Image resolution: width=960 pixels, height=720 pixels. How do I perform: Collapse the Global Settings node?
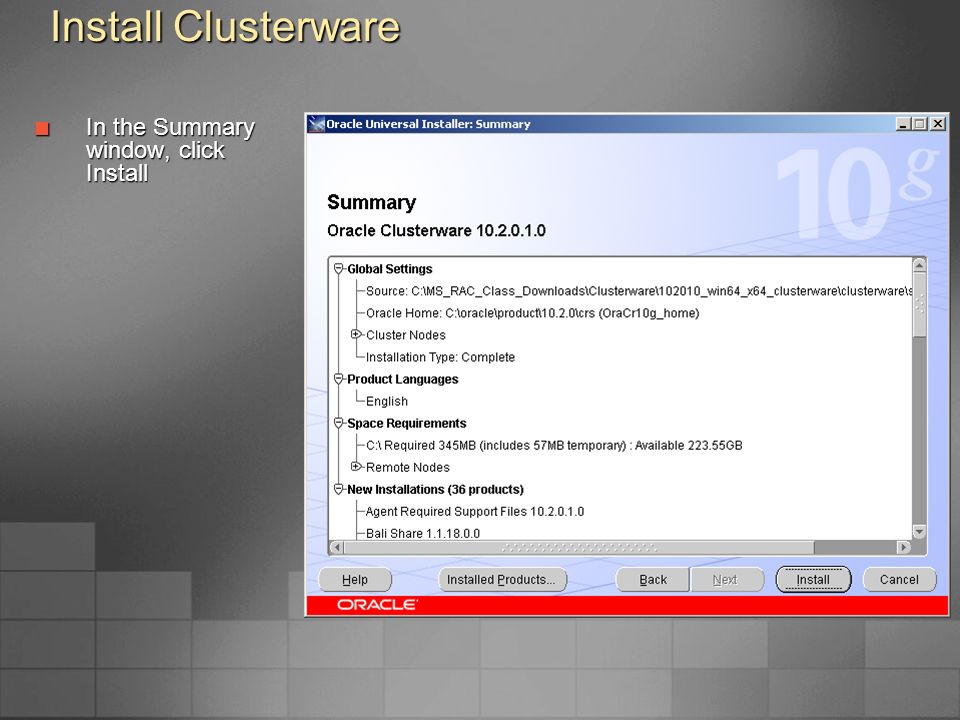[339, 268]
